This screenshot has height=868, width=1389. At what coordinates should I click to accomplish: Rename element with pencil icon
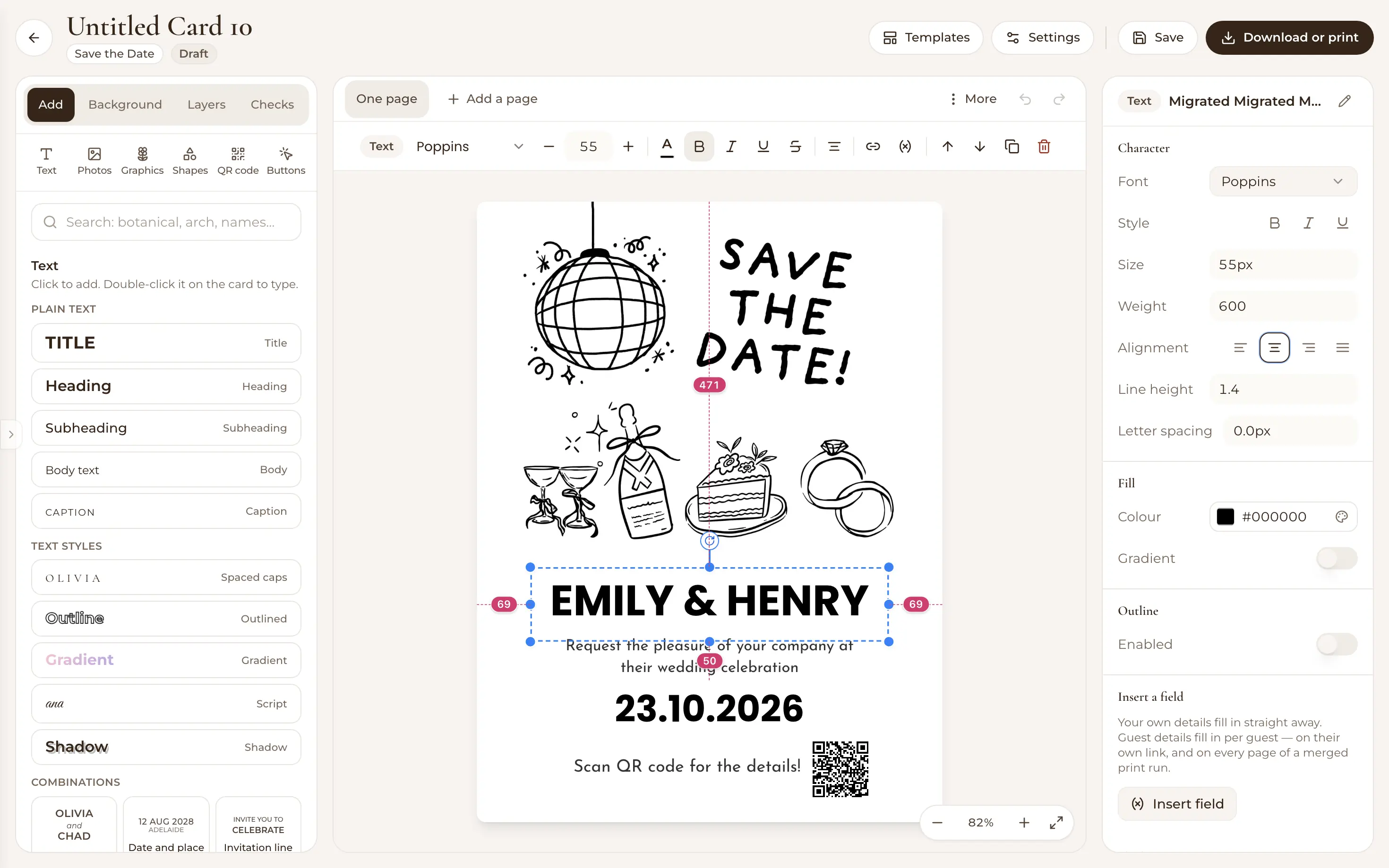tap(1344, 102)
